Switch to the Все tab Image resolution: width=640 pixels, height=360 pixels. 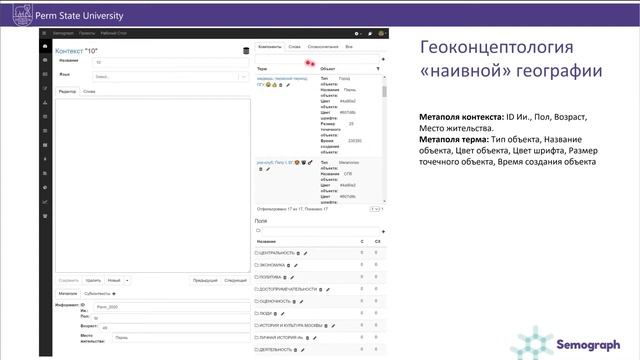point(349,47)
